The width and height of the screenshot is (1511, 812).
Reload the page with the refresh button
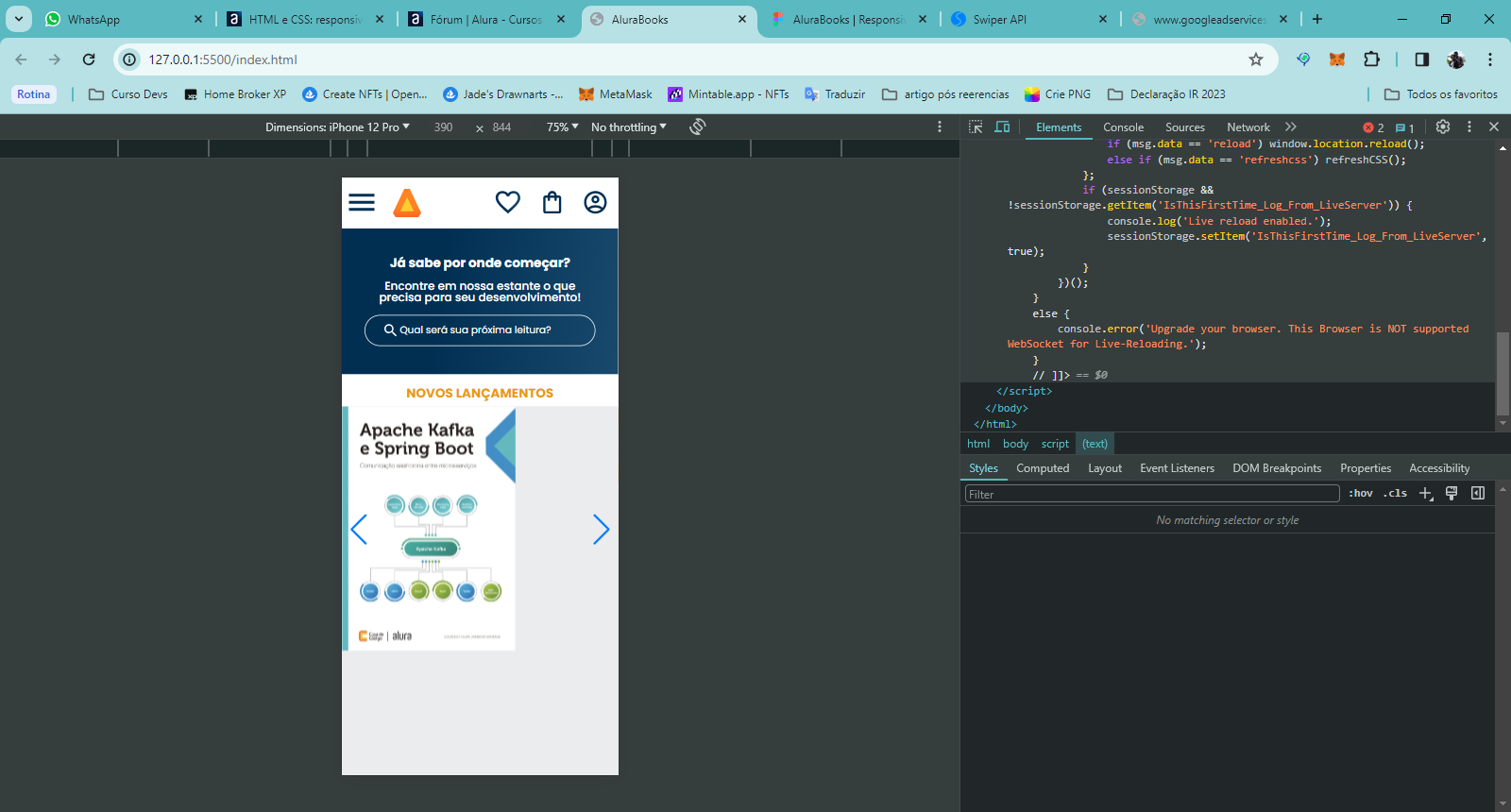point(89,59)
